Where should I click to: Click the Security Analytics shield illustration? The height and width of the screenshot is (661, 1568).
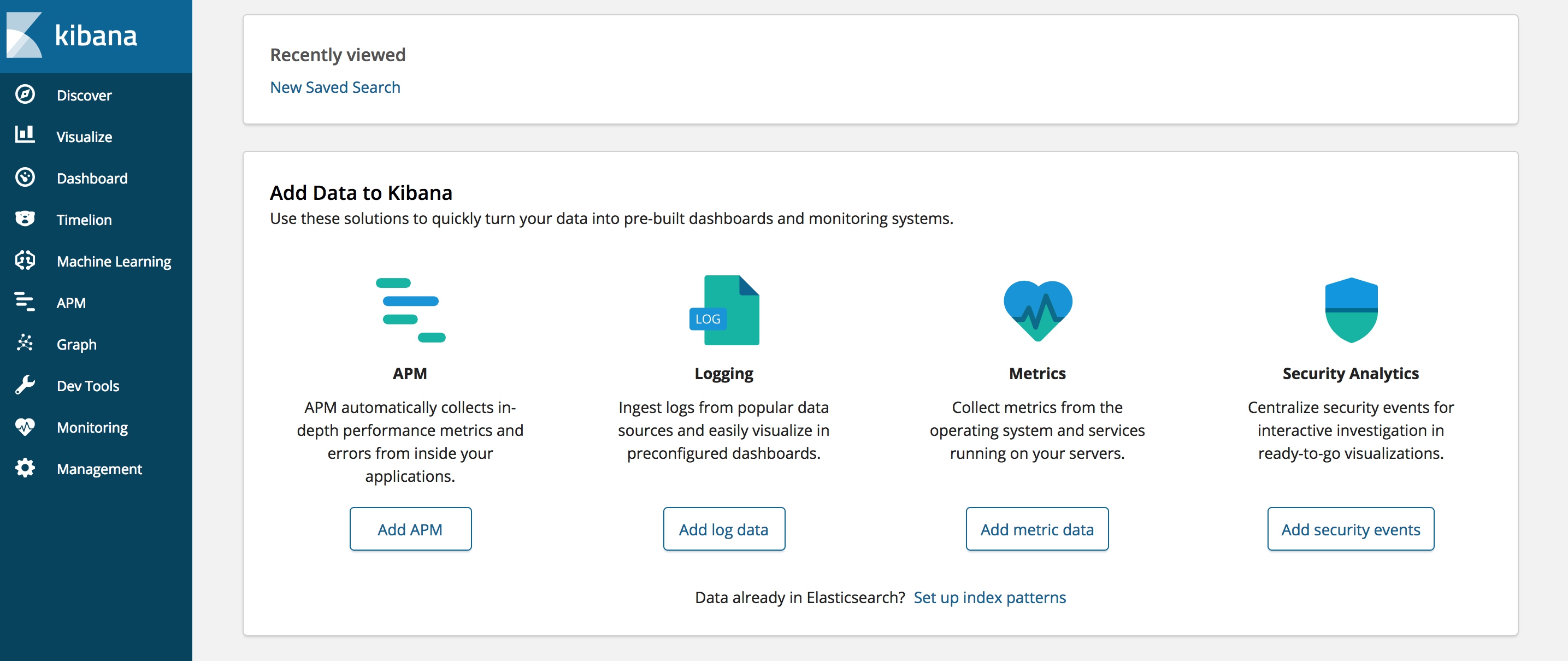pyautogui.click(x=1351, y=310)
